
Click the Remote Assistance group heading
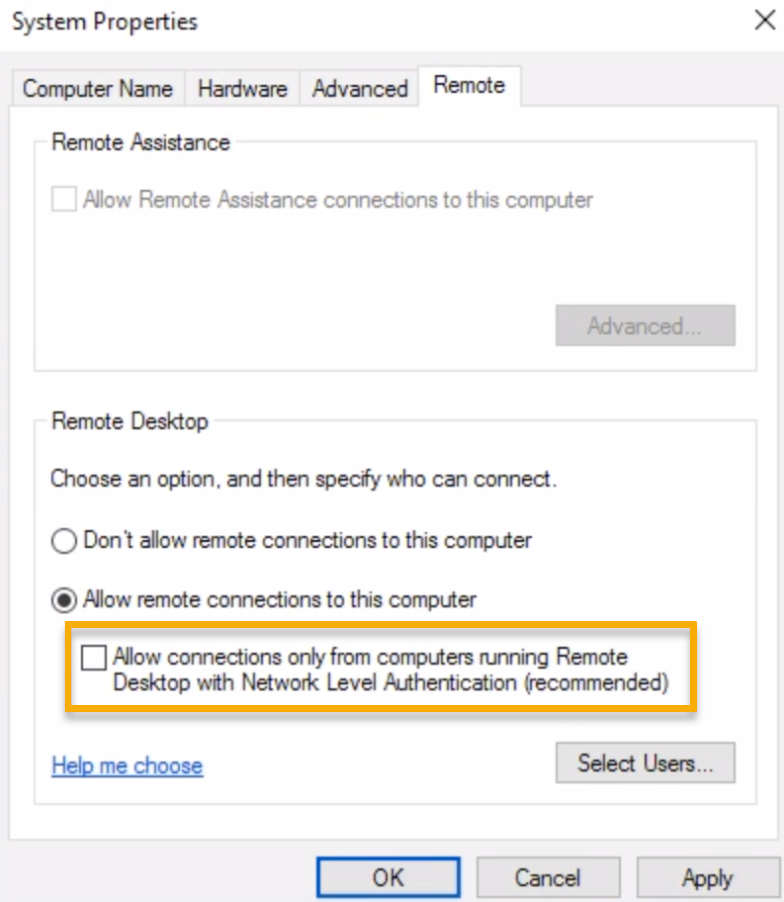(141, 142)
